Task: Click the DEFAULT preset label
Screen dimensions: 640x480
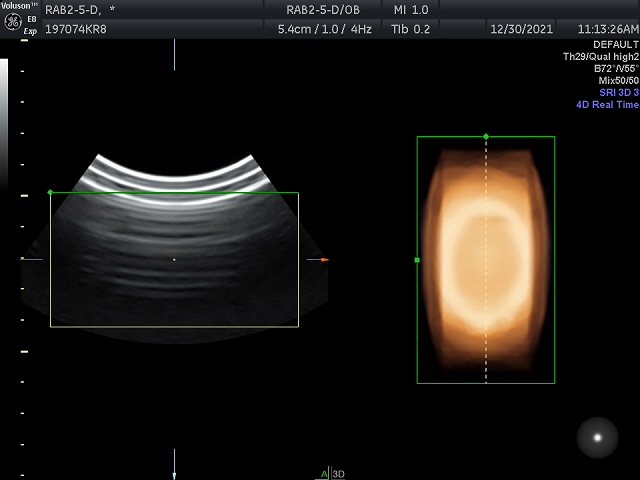Action: coord(615,45)
